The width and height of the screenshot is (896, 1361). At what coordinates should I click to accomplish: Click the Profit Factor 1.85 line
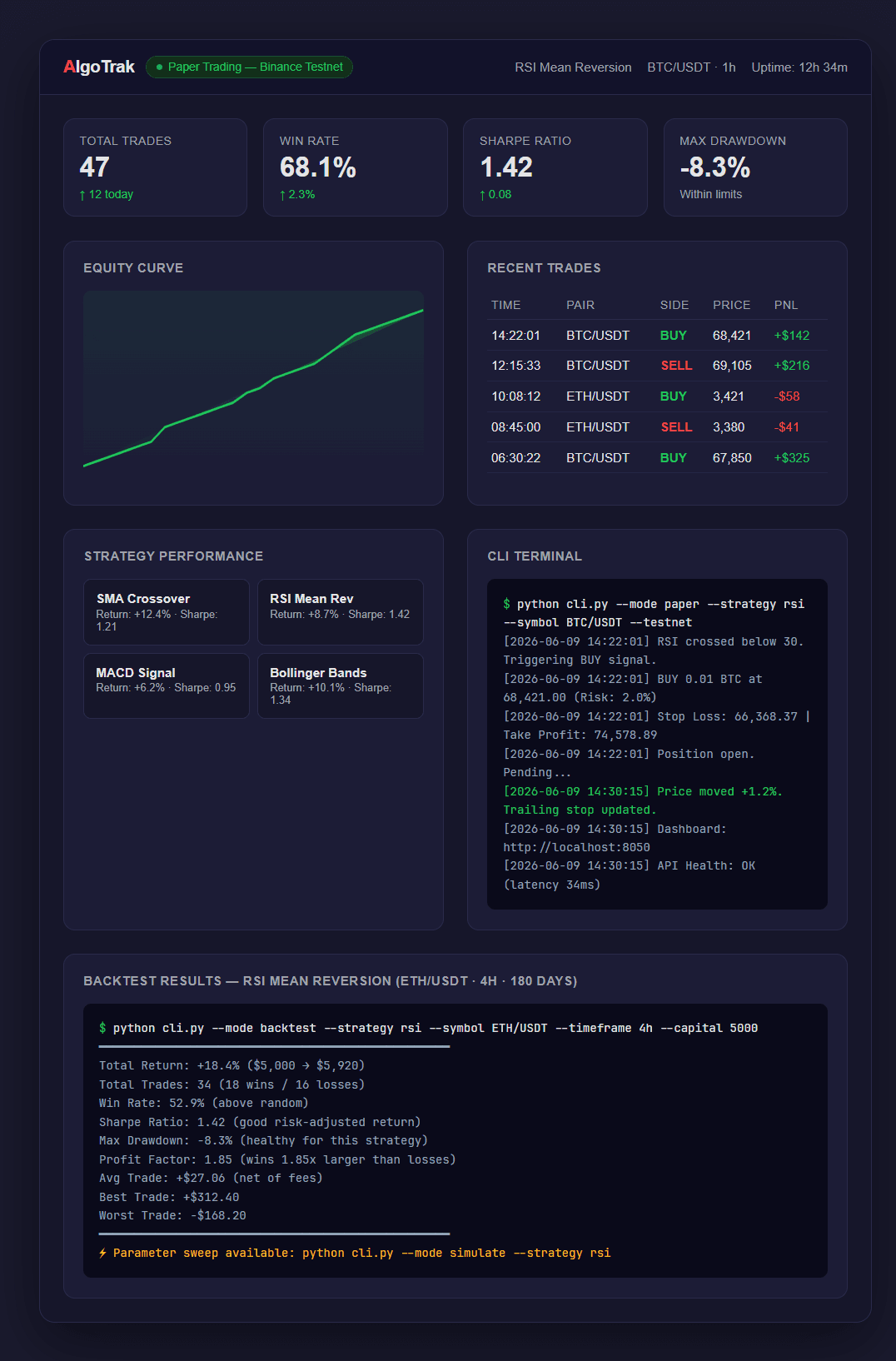coord(277,1159)
